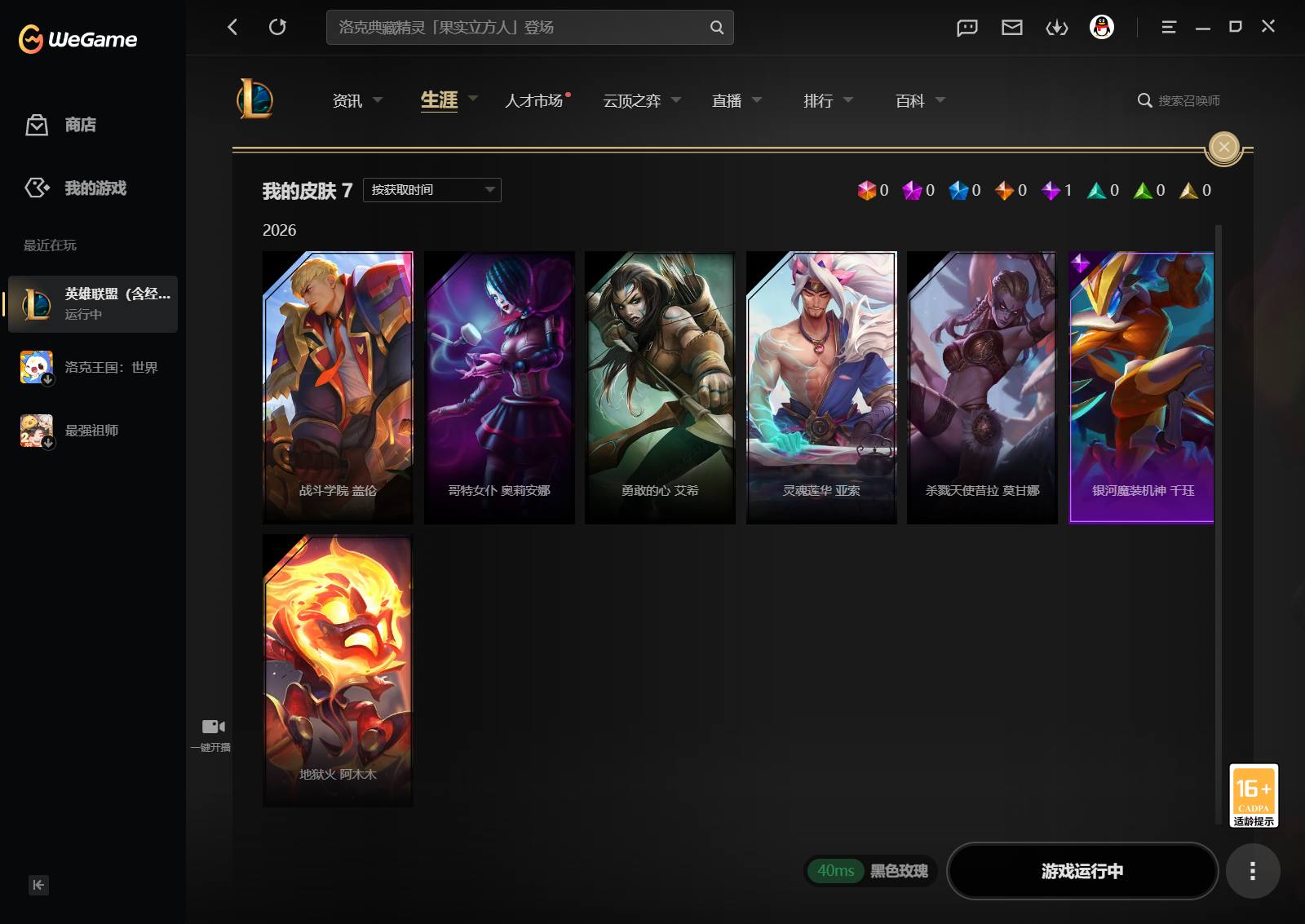Click the search magnifier in the top bar
The image size is (1305, 924).
[x=717, y=27]
